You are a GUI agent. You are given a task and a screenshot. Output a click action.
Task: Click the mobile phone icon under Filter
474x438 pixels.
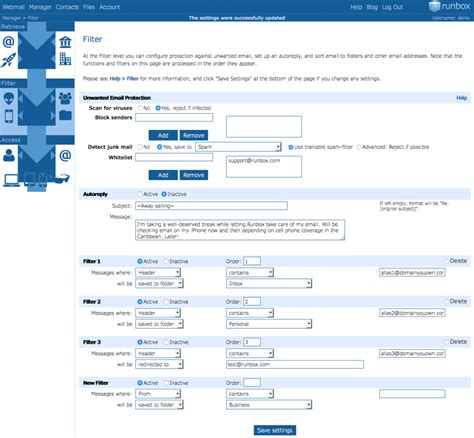click(x=9, y=116)
